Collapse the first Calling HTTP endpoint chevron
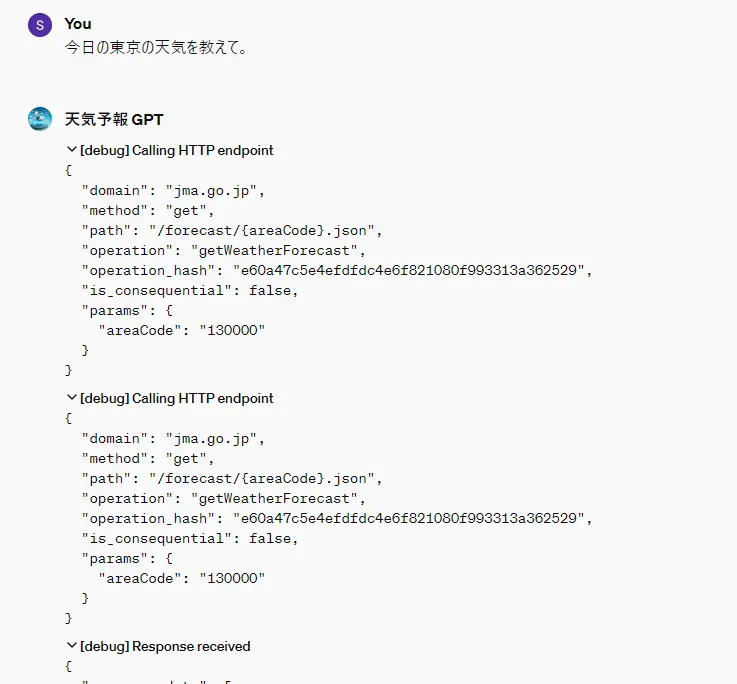This screenshot has height=684, width=737. pos(71,150)
